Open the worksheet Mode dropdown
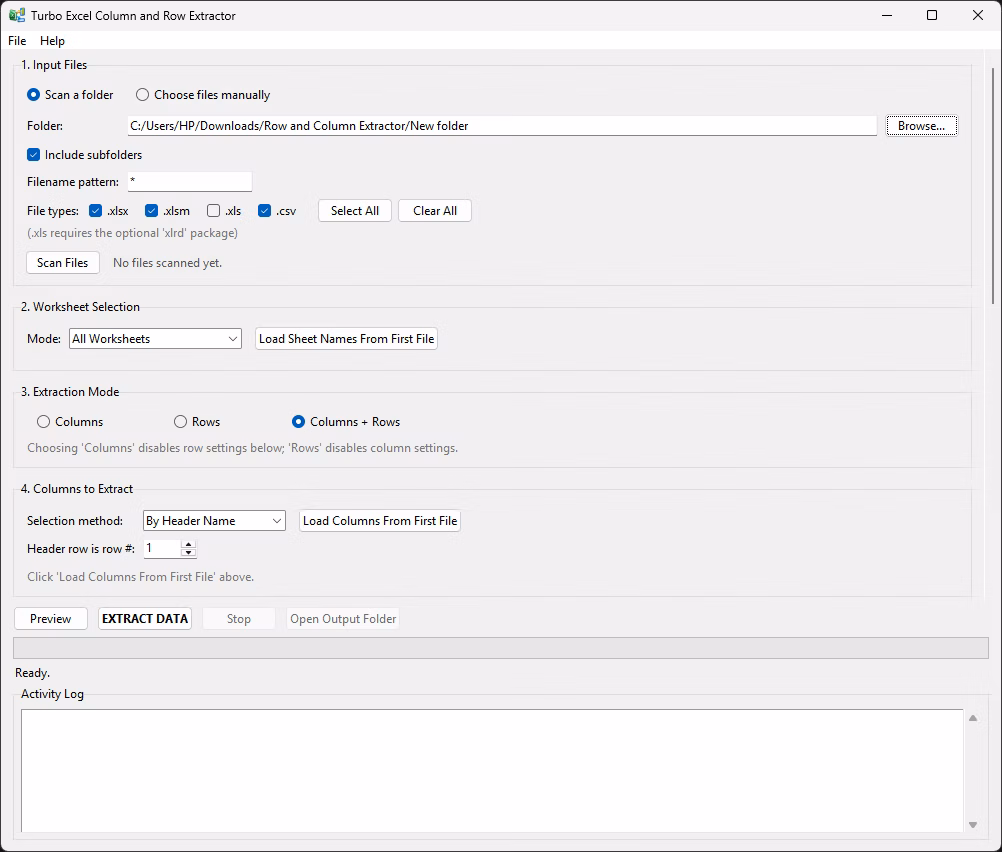This screenshot has width=1002, height=852. [155, 339]
